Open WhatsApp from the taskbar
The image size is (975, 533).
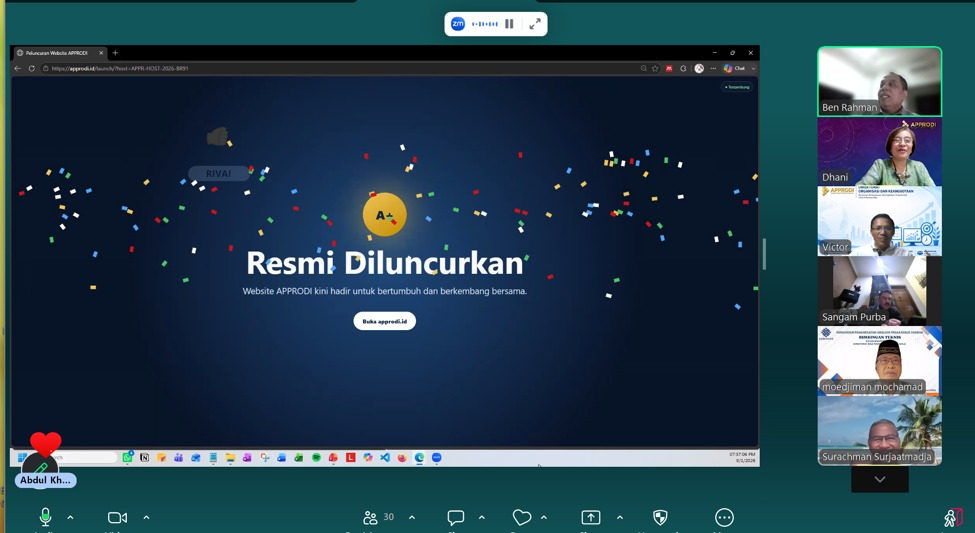coord(127,458)
